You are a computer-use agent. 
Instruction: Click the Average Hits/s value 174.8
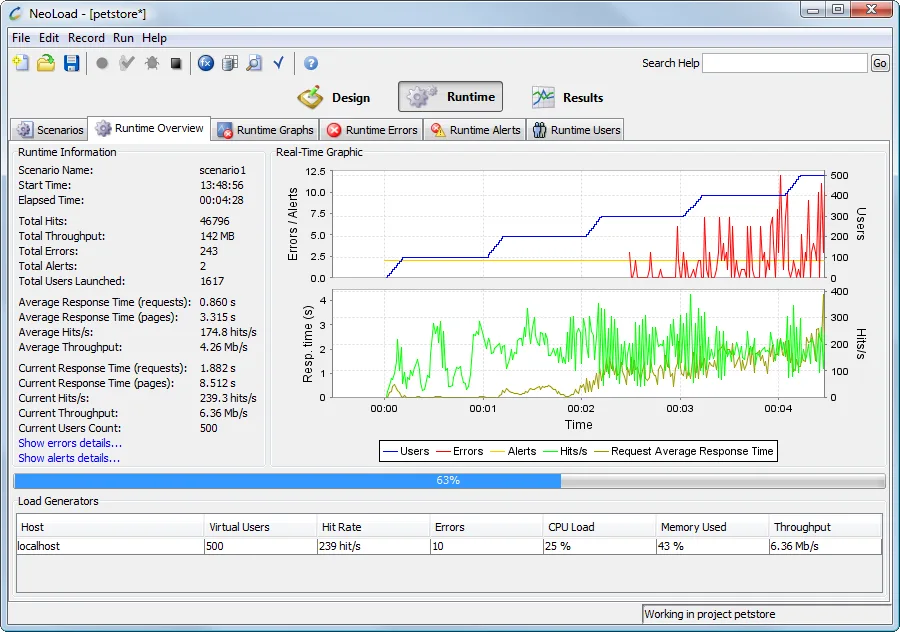[x=228, y=332]
